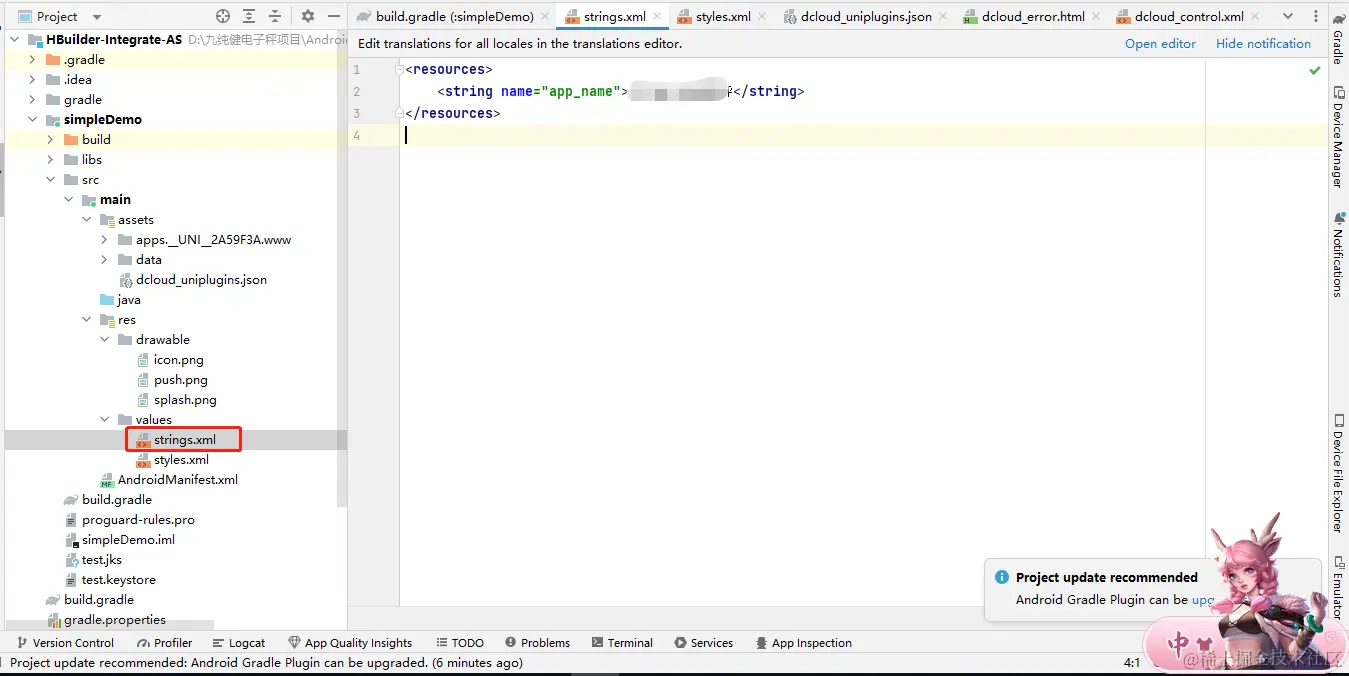Click Open editor link

point(1160,43)
